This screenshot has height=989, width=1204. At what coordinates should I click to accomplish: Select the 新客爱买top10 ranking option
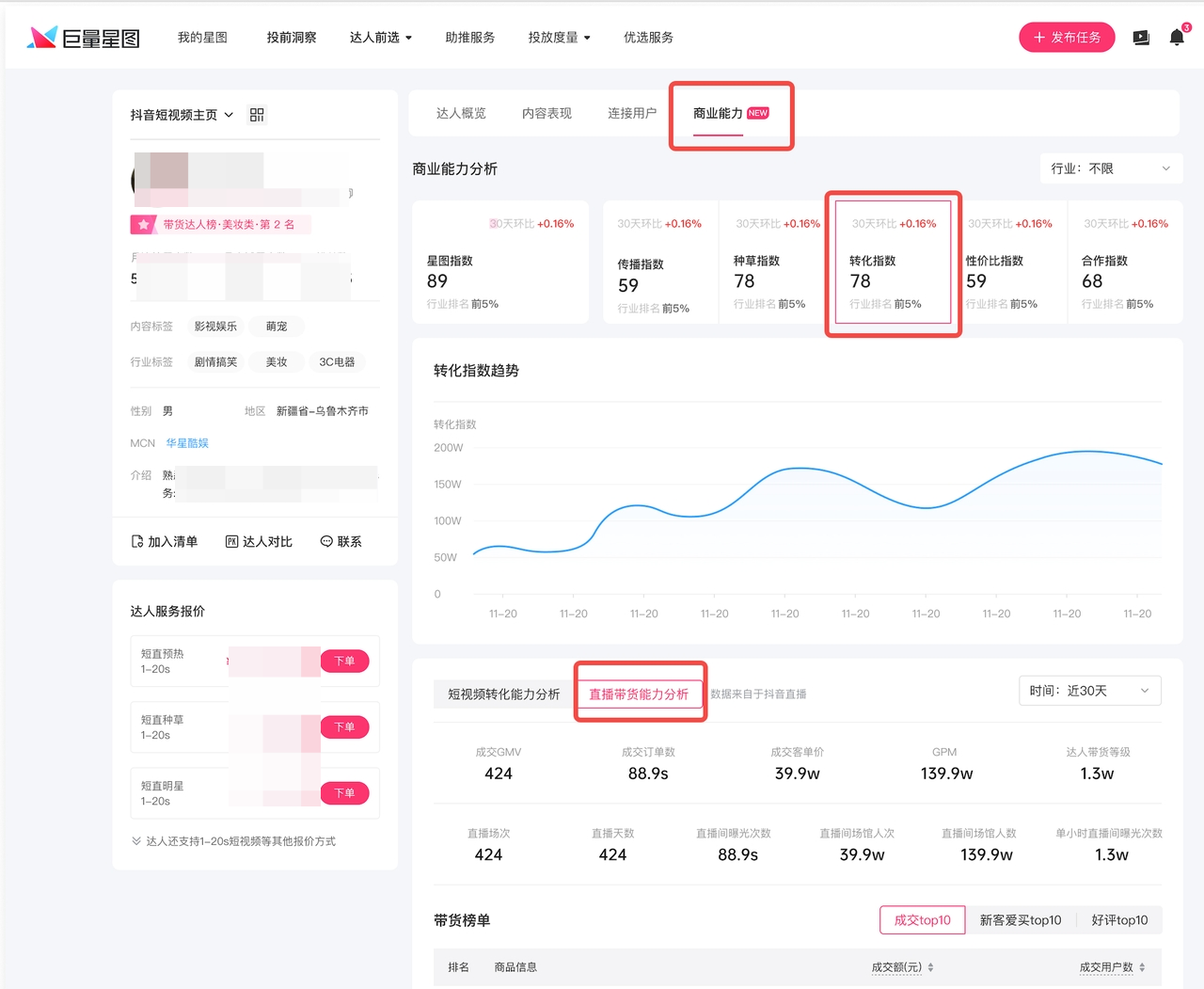point(1020,920)
